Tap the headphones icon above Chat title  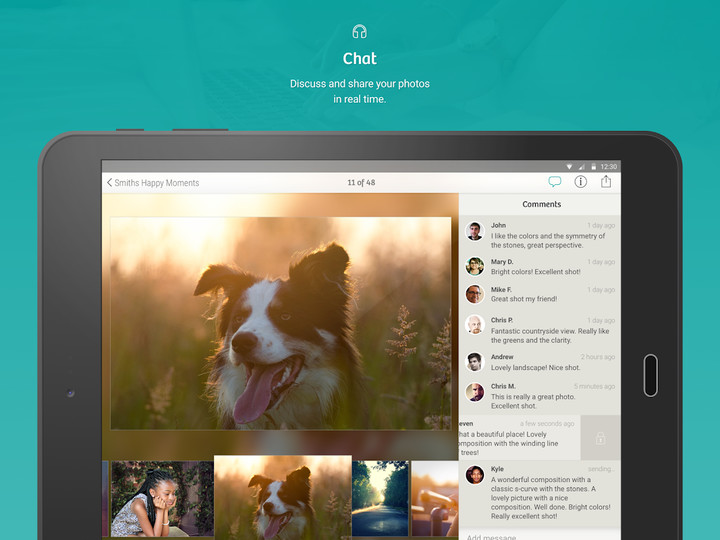(360, 32)
